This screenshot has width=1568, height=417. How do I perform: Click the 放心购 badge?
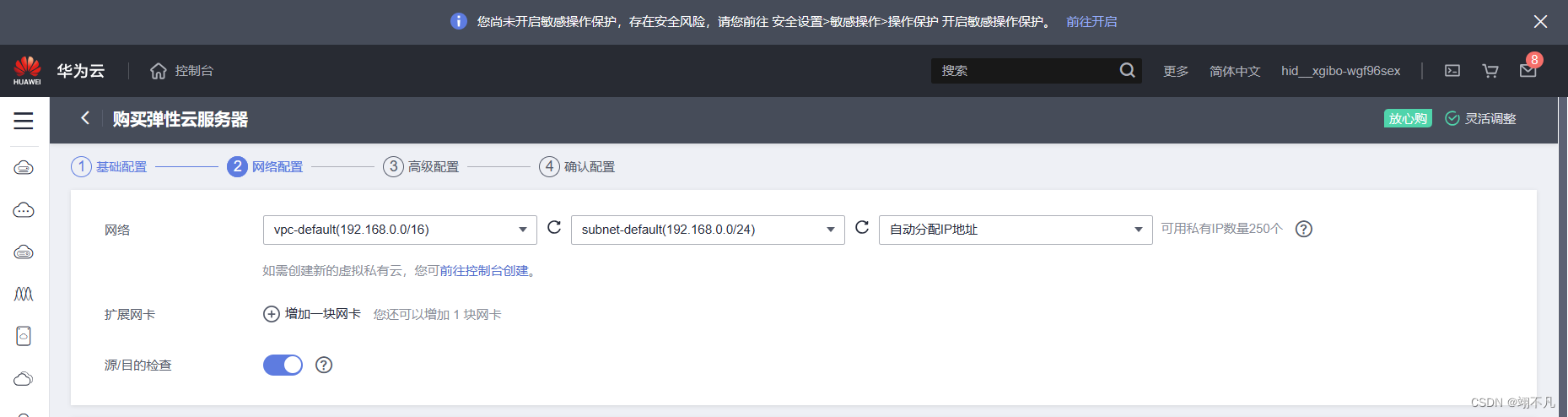[x=1408, y=118]
